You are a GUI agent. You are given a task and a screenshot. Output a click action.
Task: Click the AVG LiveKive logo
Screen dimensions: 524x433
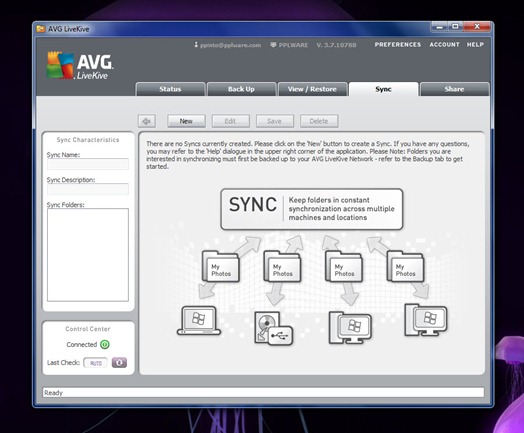click(x=80, y=65)
